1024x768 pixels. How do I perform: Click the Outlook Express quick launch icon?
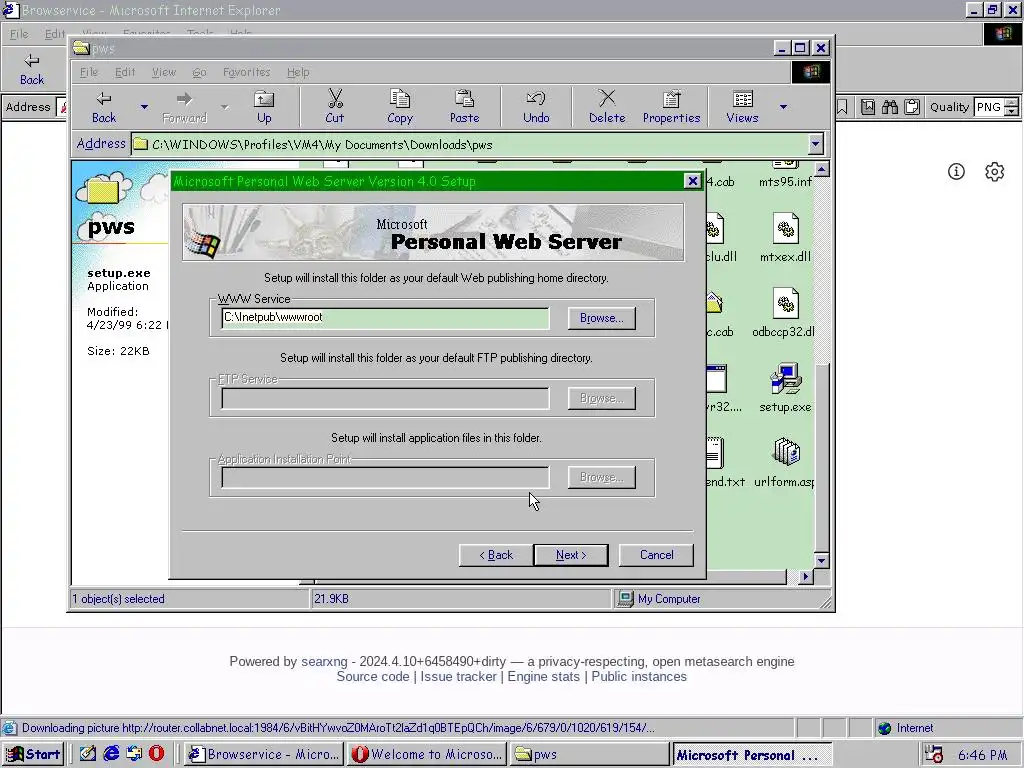click(134, 754)
